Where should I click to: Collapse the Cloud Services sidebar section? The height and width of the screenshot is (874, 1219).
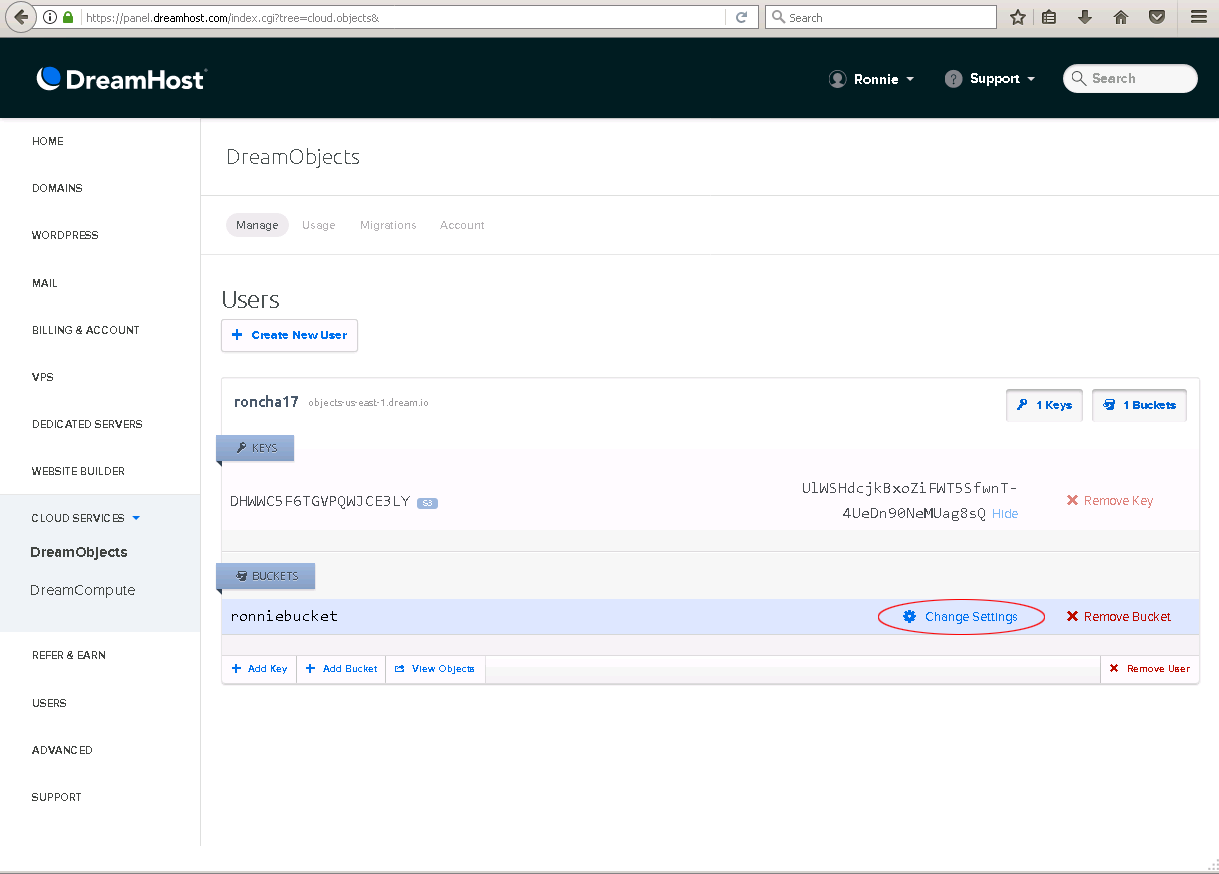tap(86, 518)
